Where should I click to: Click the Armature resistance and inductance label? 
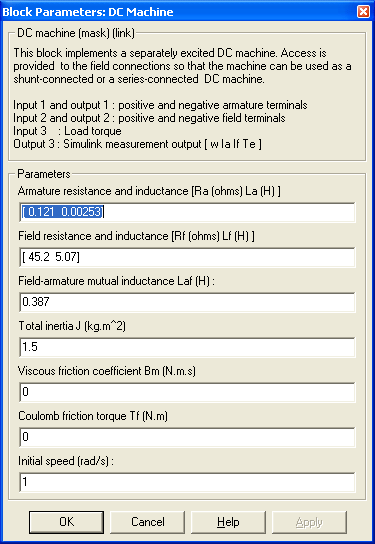tap(149, 191)
